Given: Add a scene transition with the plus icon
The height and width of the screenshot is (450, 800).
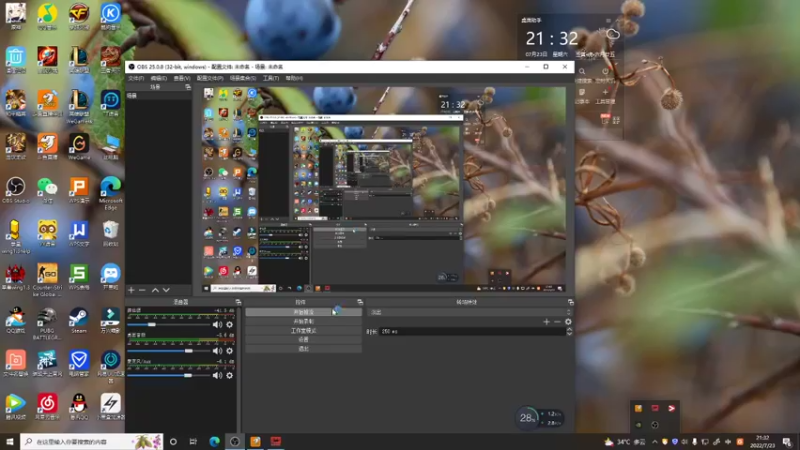Looking at the screenshot, I should 546,322.
